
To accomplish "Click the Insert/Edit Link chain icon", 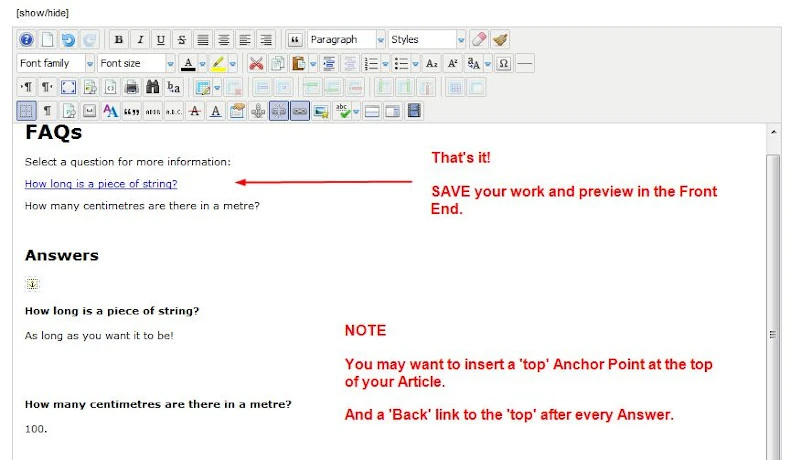I will 300,111.
